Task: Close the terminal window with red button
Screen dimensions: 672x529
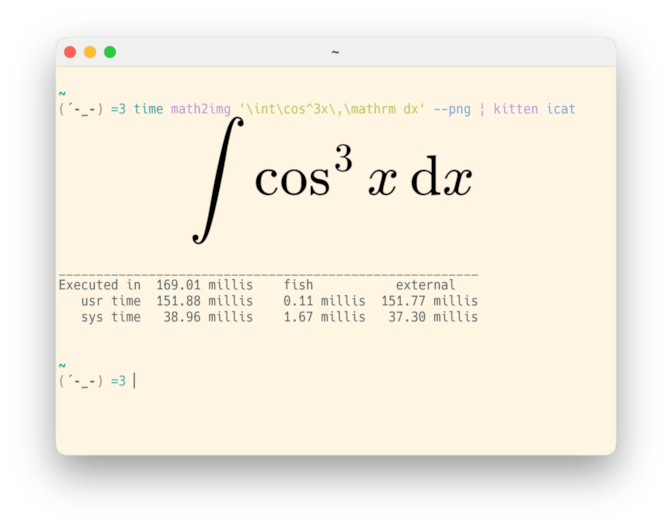Action: pyautogui.click(x=70, y=52)
